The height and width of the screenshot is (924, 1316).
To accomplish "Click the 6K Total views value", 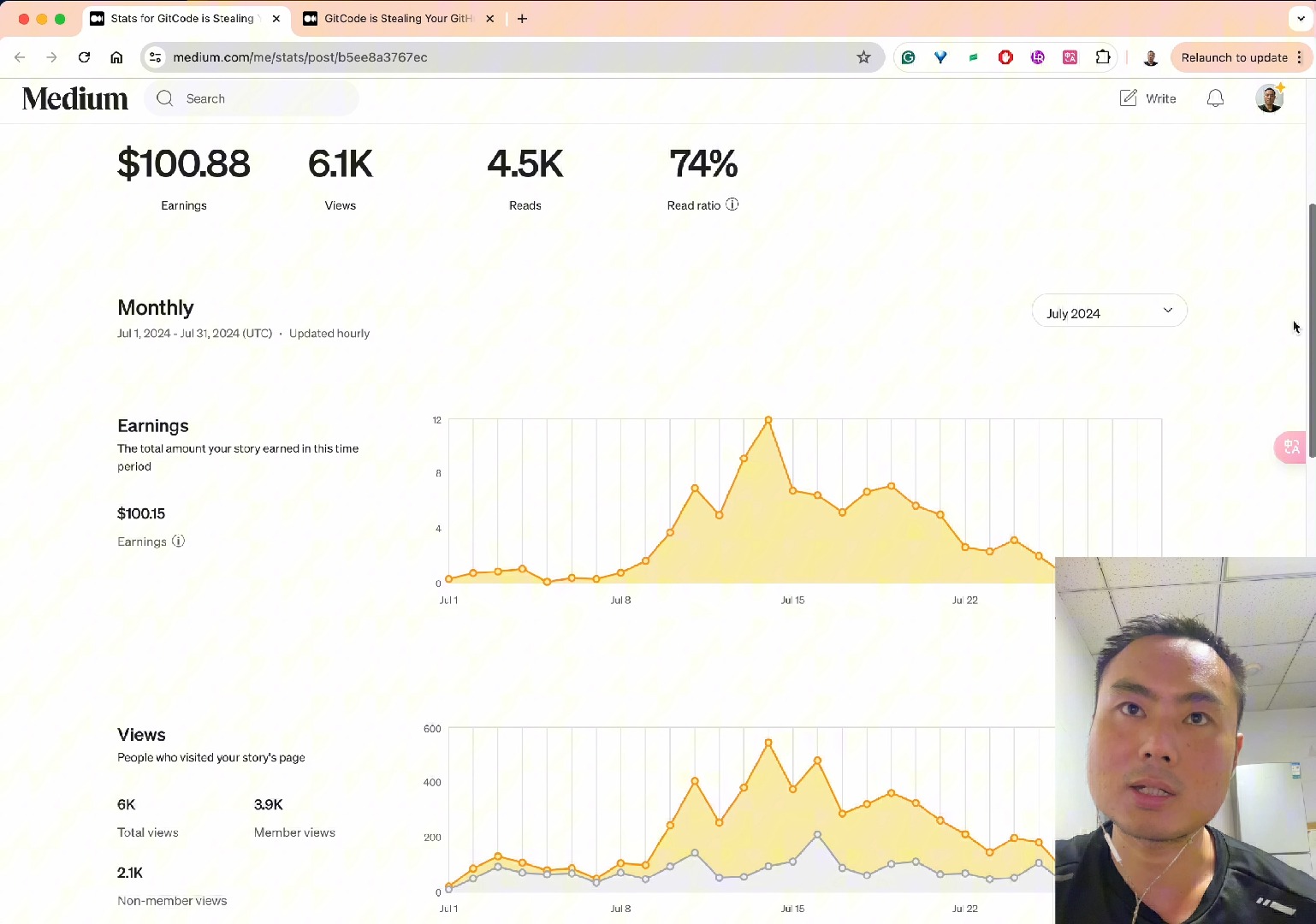I will tap(127, 804).
